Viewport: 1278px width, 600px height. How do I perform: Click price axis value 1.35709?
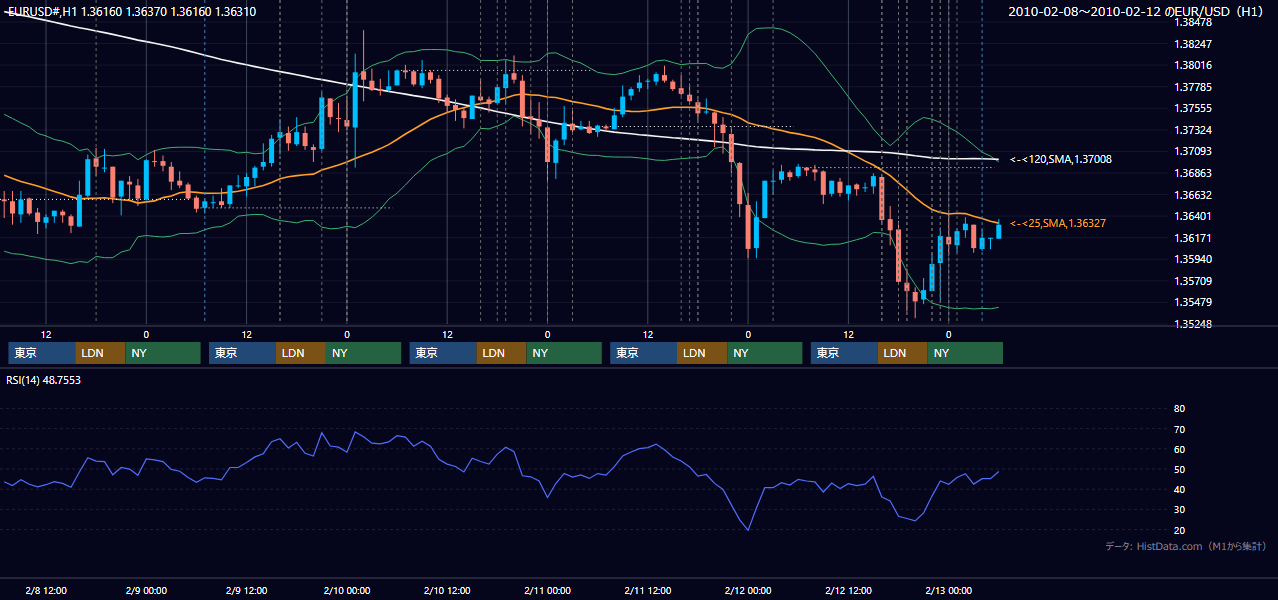pos(1193,281)
